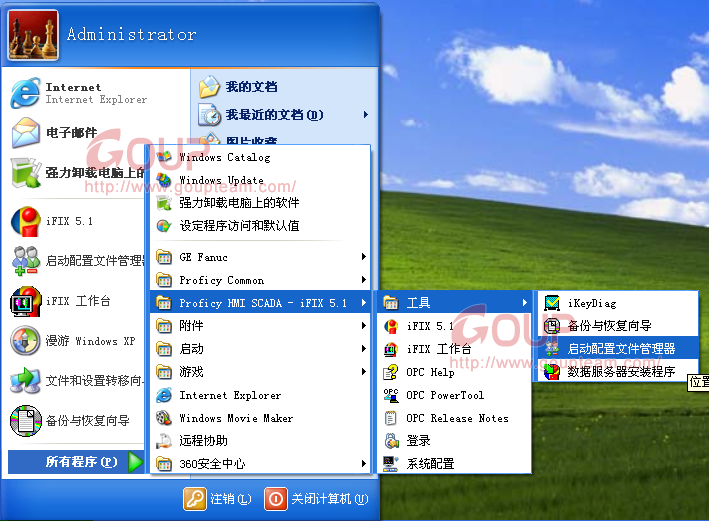Viewport: 709px width, 521px height.
Task: Expand the Proficy Common folder arrow
Action: (x=364, y=280)
